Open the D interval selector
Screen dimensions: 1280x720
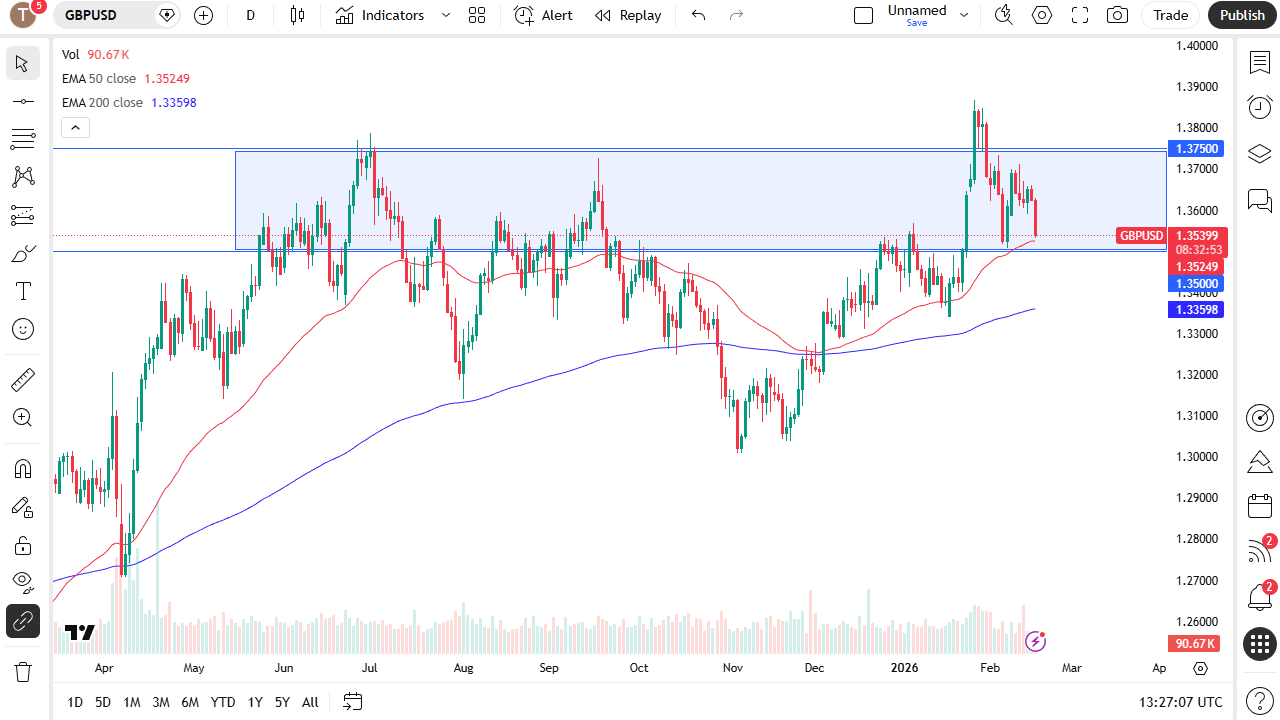[x=251, y=15]
